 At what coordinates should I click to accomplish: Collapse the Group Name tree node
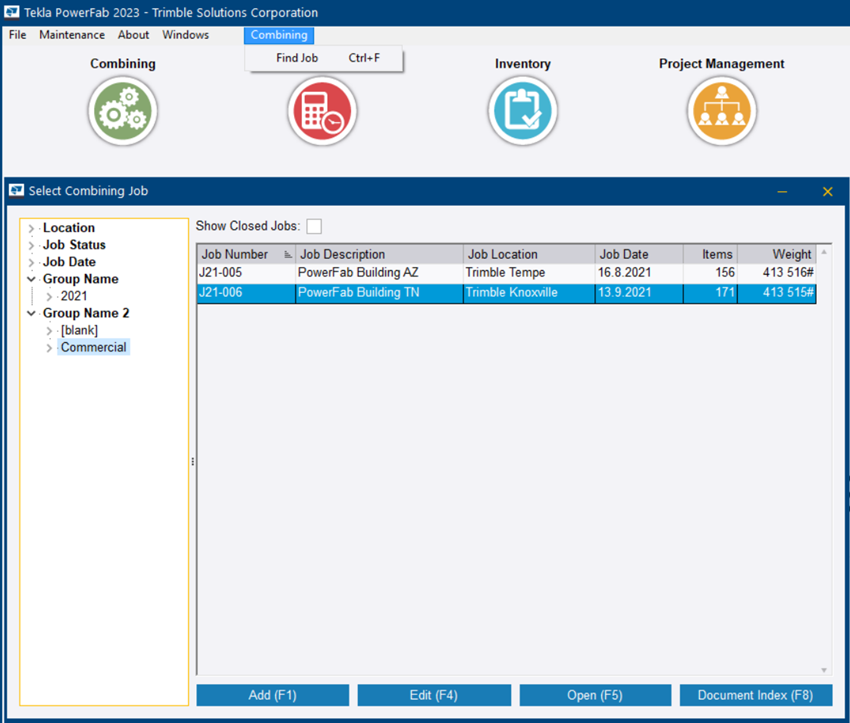point(31,279)
